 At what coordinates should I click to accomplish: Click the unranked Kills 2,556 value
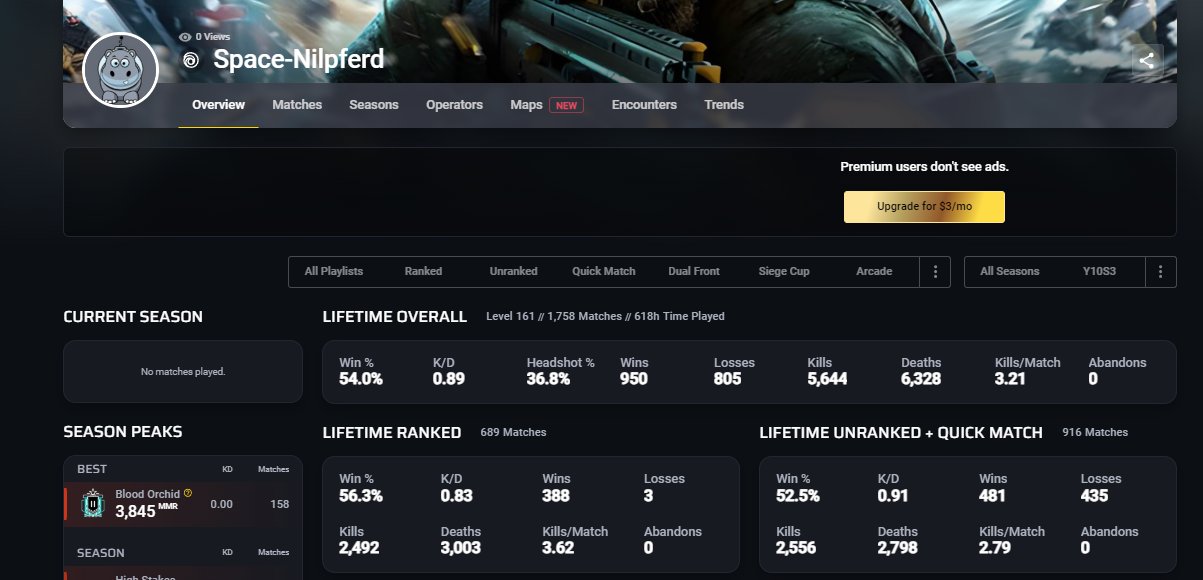coord(797,548)
